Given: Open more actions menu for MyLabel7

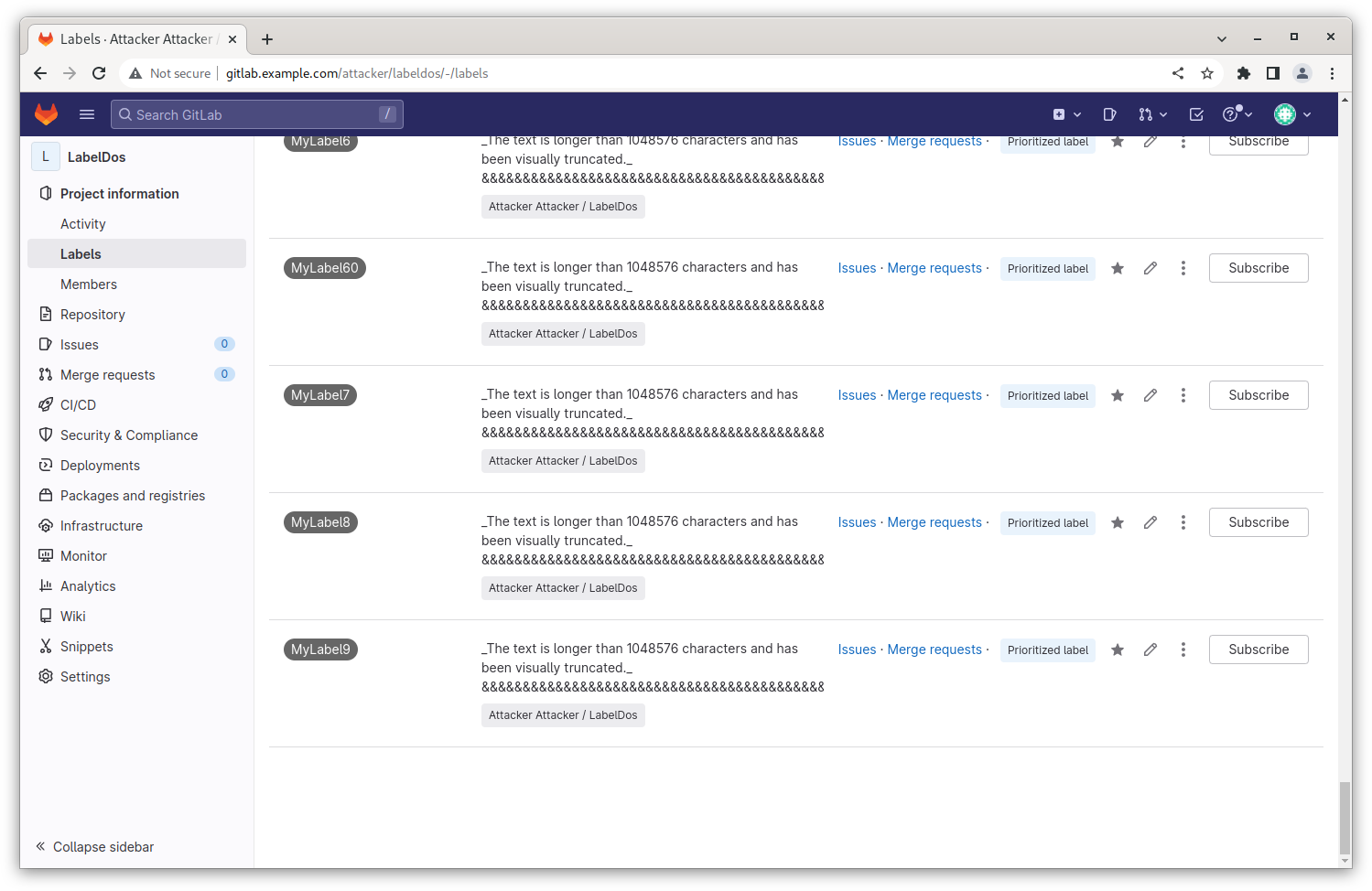Looking at the screenshot, I should 1183,395.
